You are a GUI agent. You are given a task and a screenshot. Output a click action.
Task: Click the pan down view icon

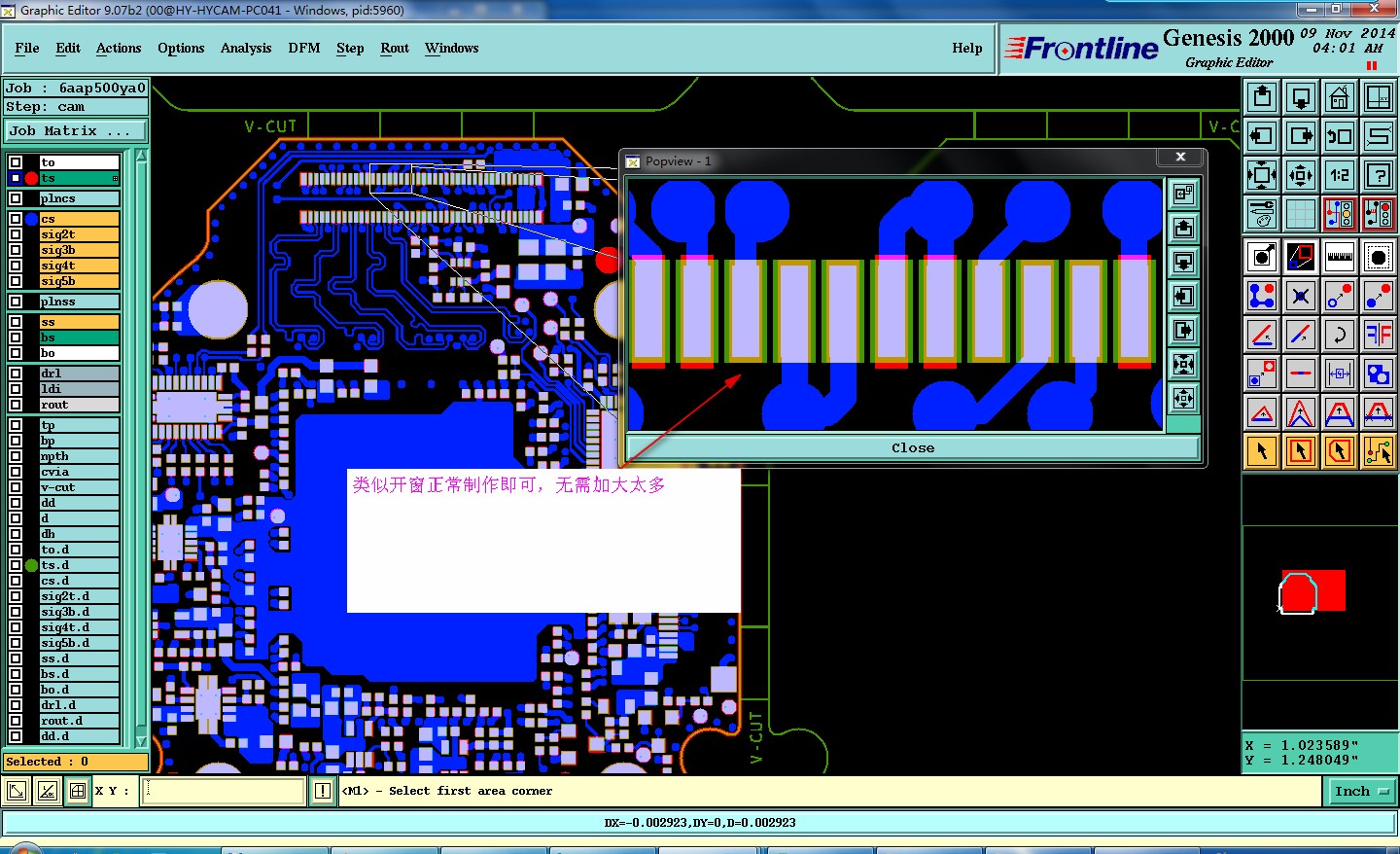point(1301,97)
